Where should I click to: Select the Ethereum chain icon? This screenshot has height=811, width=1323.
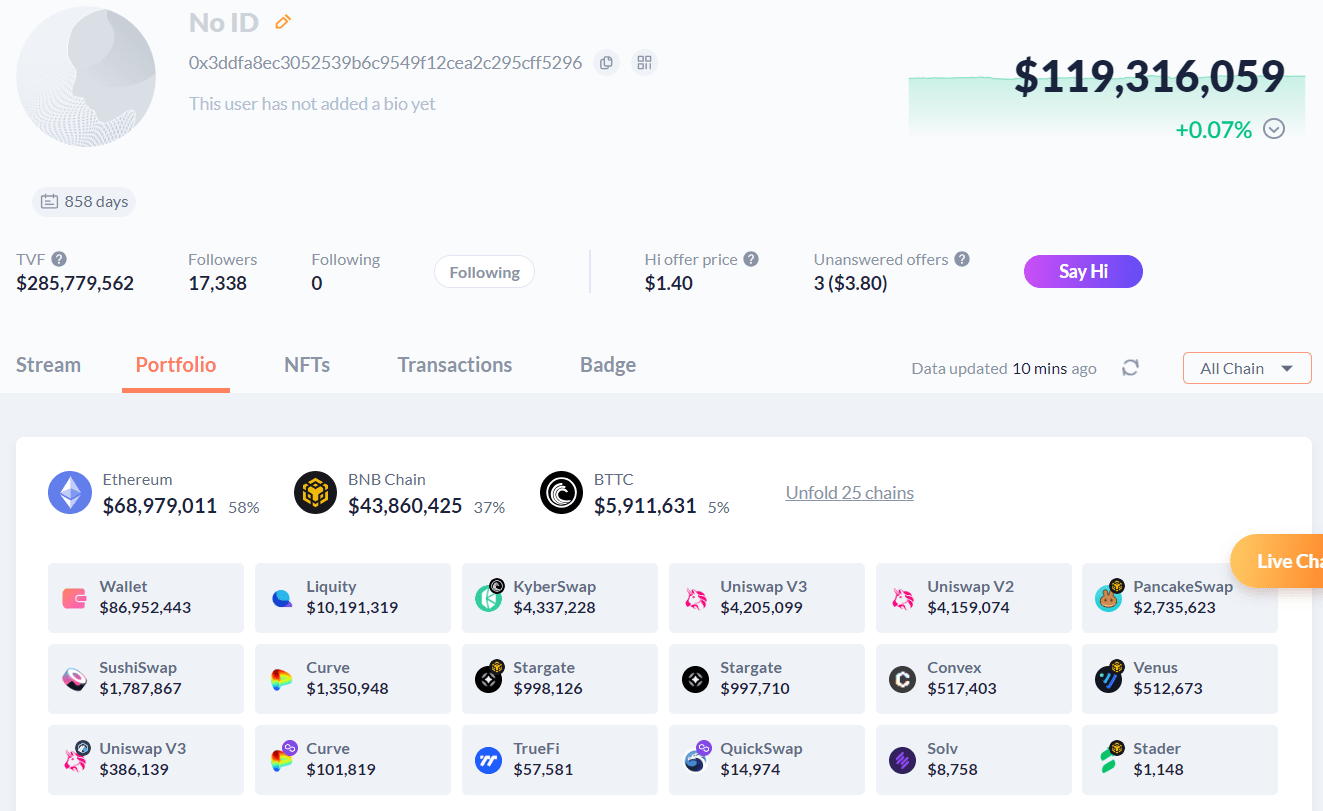tap(70, 493)
